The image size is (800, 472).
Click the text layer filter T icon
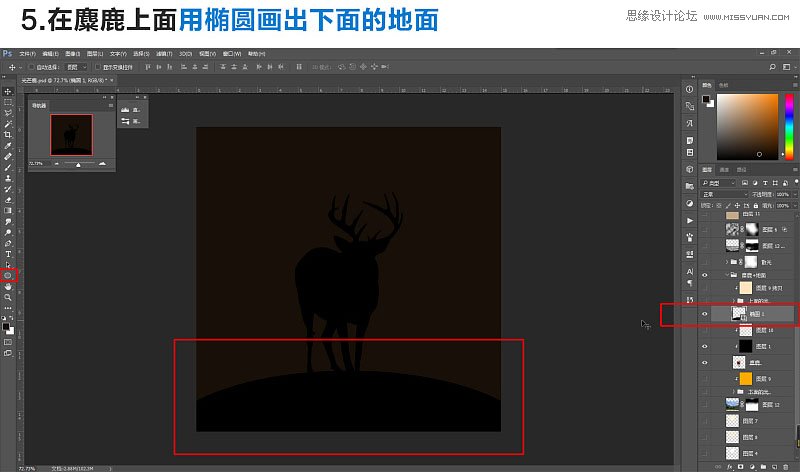pos(765,183)
